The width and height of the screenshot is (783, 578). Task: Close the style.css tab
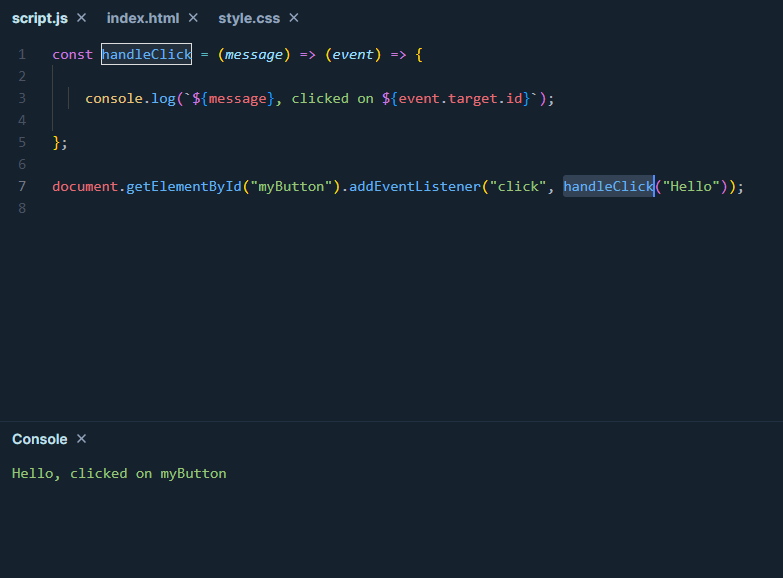click(x=294, y=18)
